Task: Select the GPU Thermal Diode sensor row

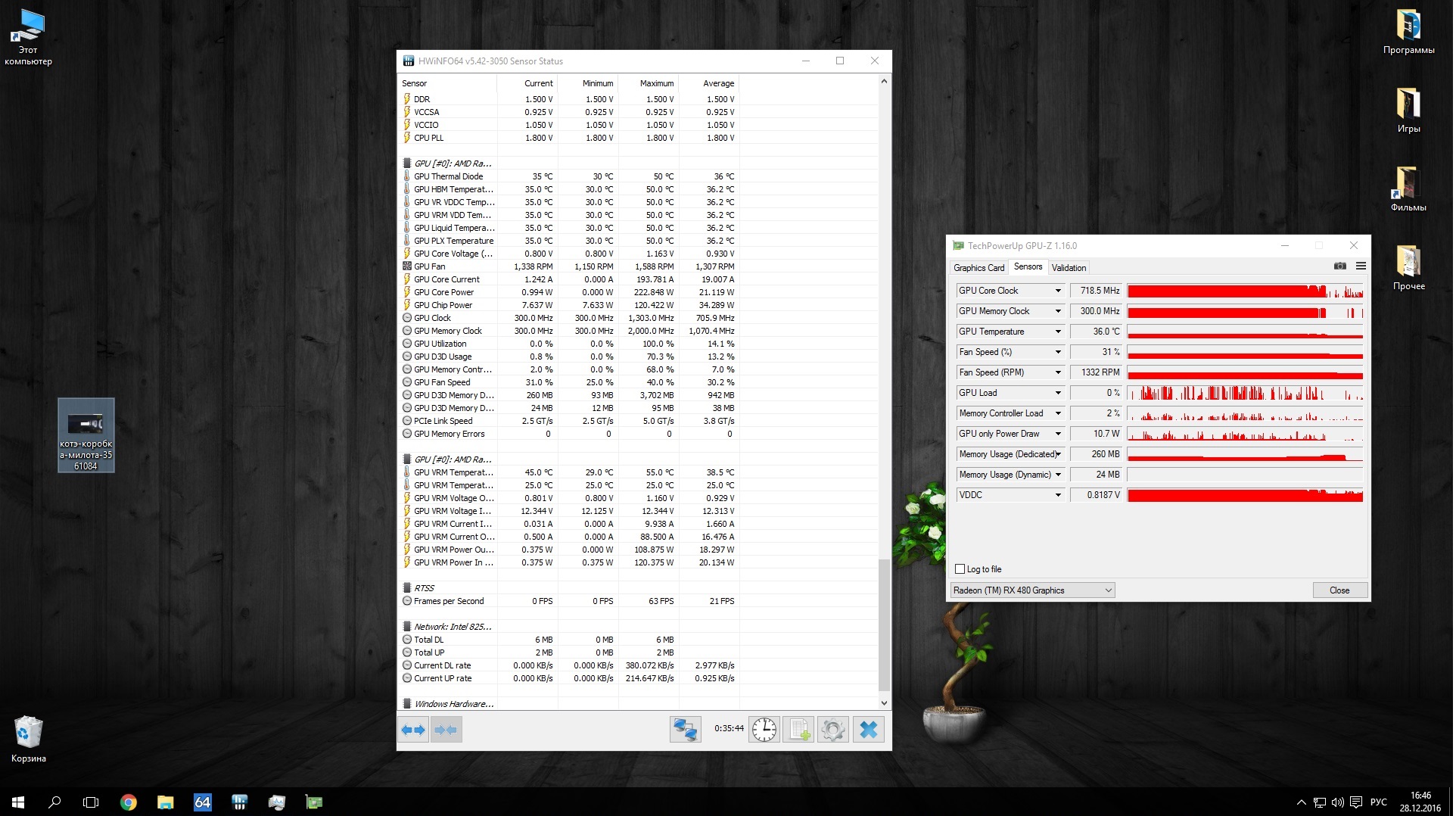Action: (569, 177)
